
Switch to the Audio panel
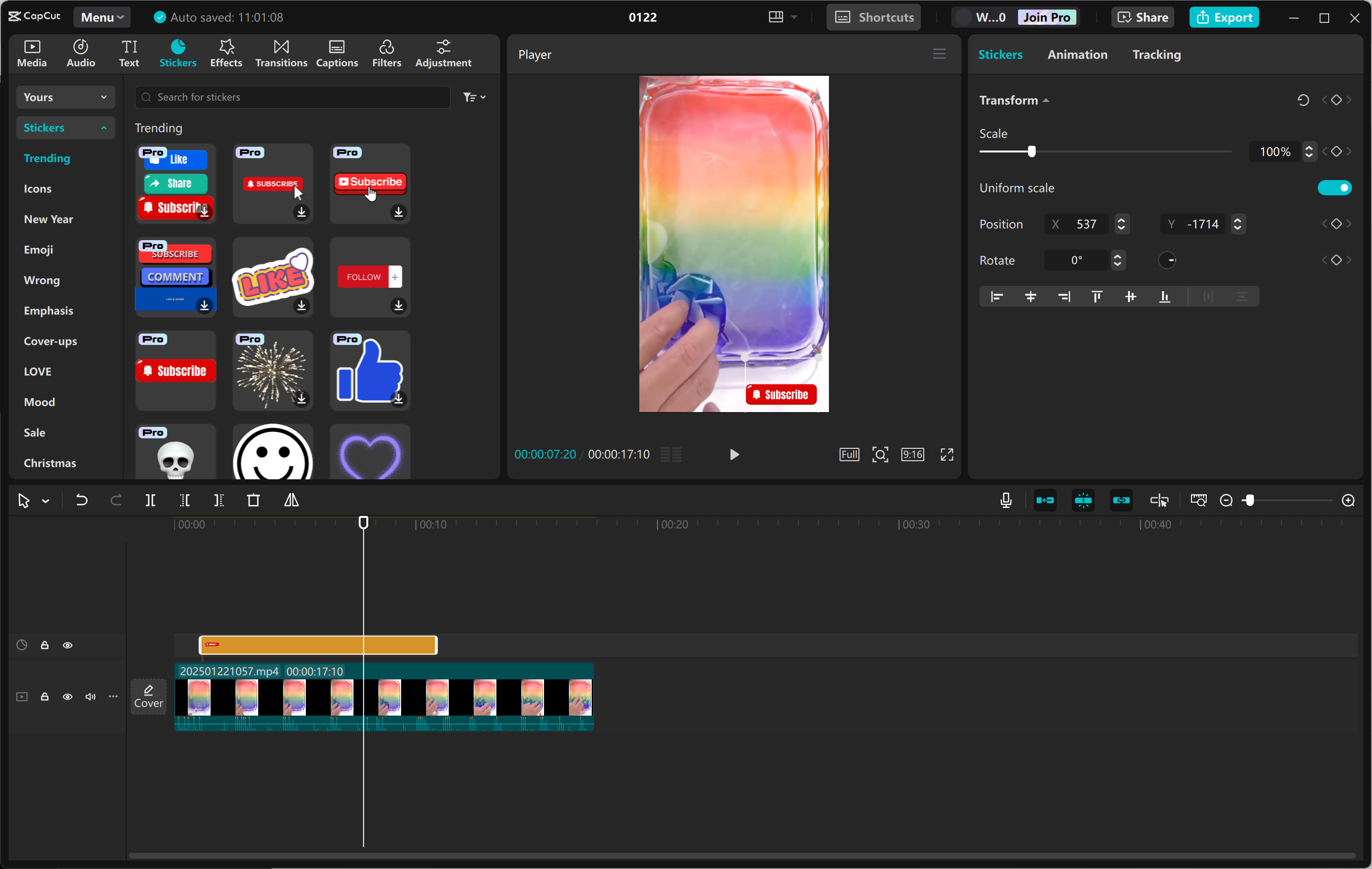coord(80,52)
